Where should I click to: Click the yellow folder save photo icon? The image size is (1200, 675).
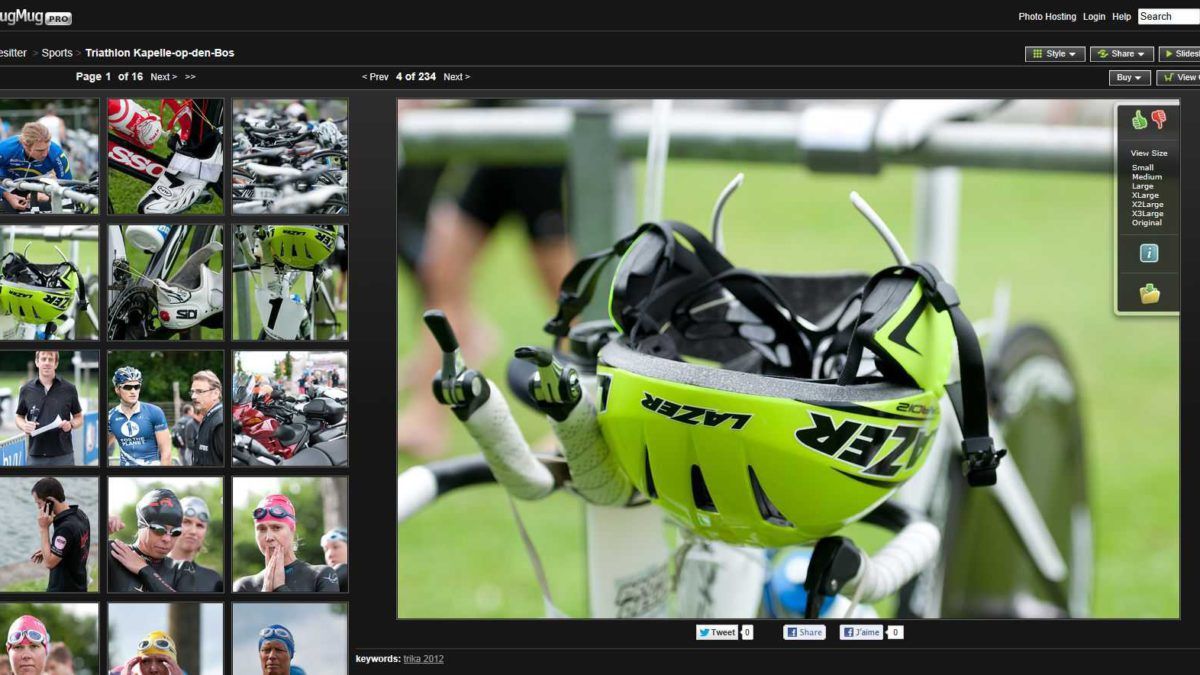tap(1149, 294)
